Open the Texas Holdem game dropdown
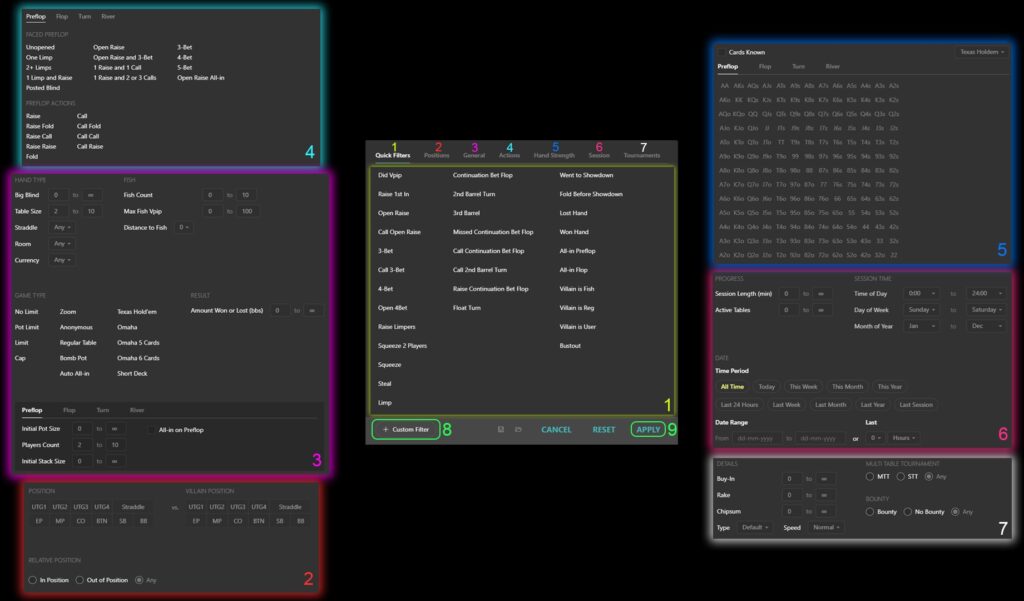This screenshot has width=1024, height=601. pos(981,51)
